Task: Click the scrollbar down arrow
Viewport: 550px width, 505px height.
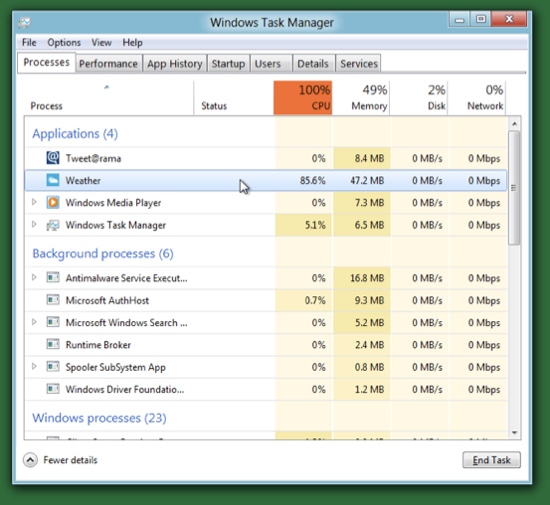Action: [514, 433]
